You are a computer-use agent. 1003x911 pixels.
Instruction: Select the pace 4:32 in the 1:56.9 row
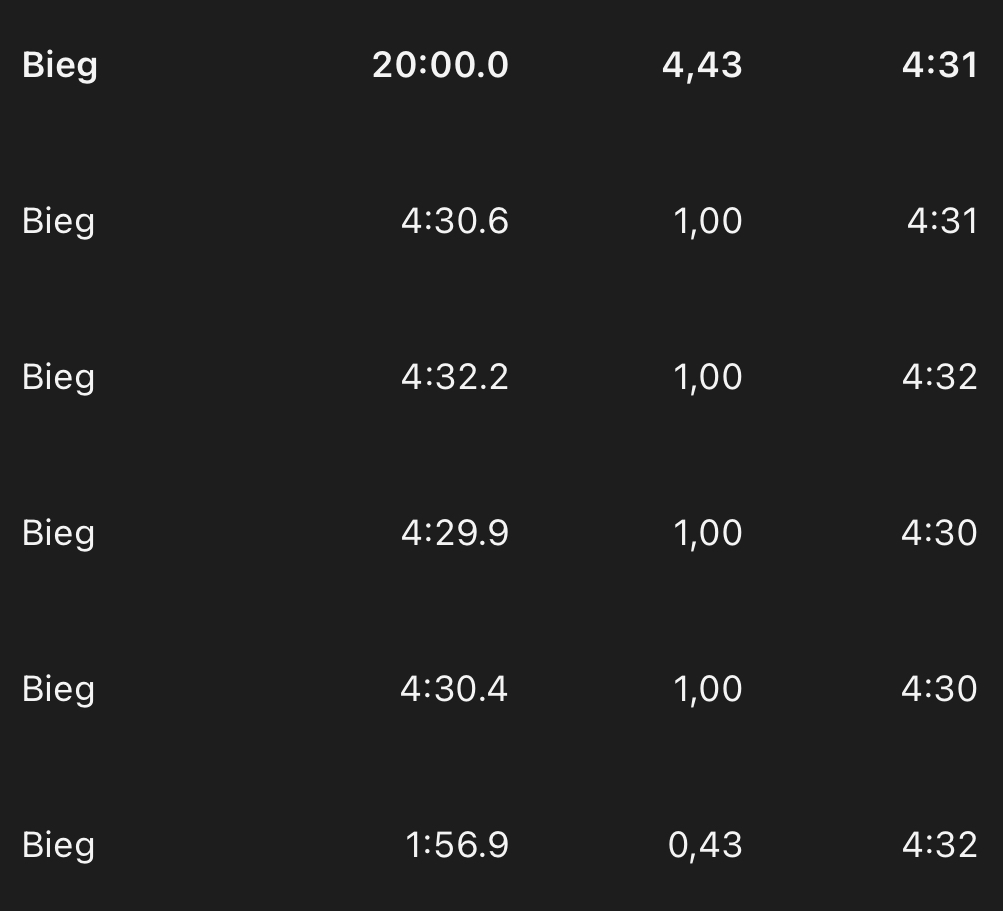[939, 845]
